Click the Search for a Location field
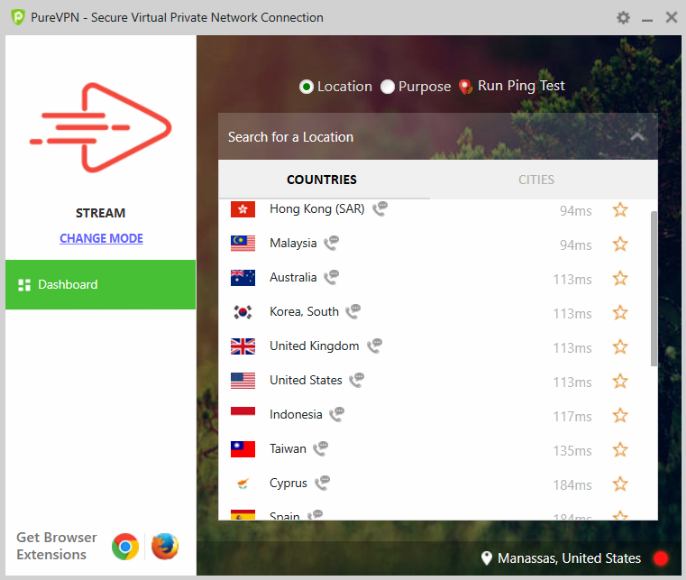686x580 pixels. (438, 137)
